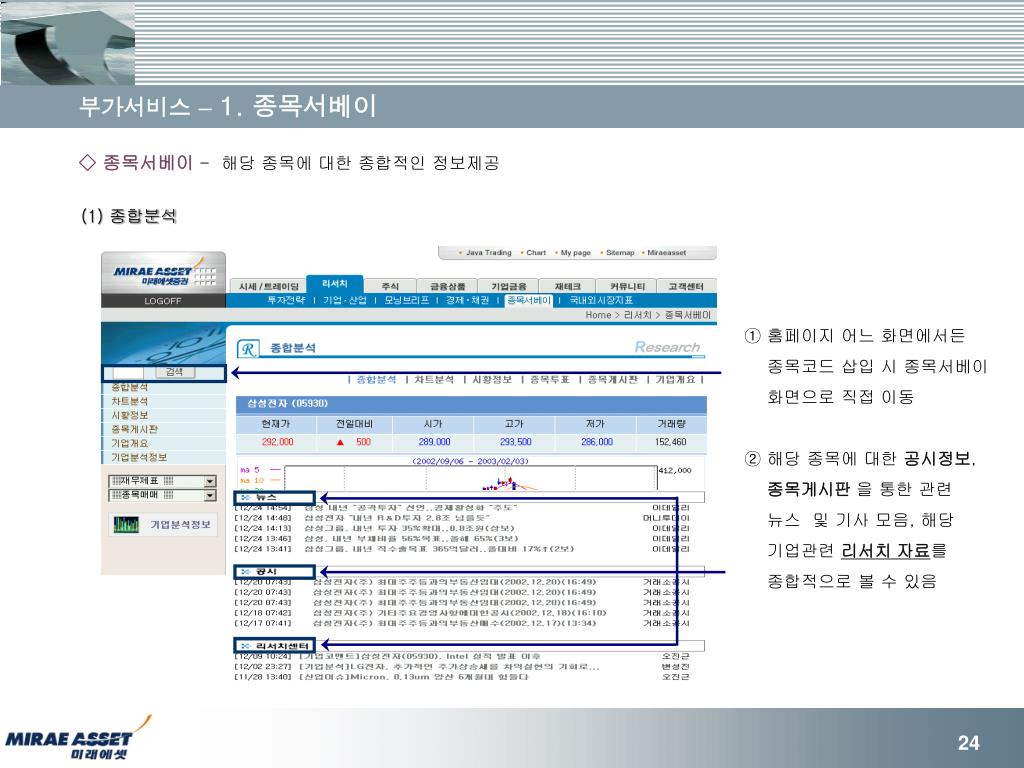
Task: Open 기업개요 in the left sidebar
Action: click(129, 443)
